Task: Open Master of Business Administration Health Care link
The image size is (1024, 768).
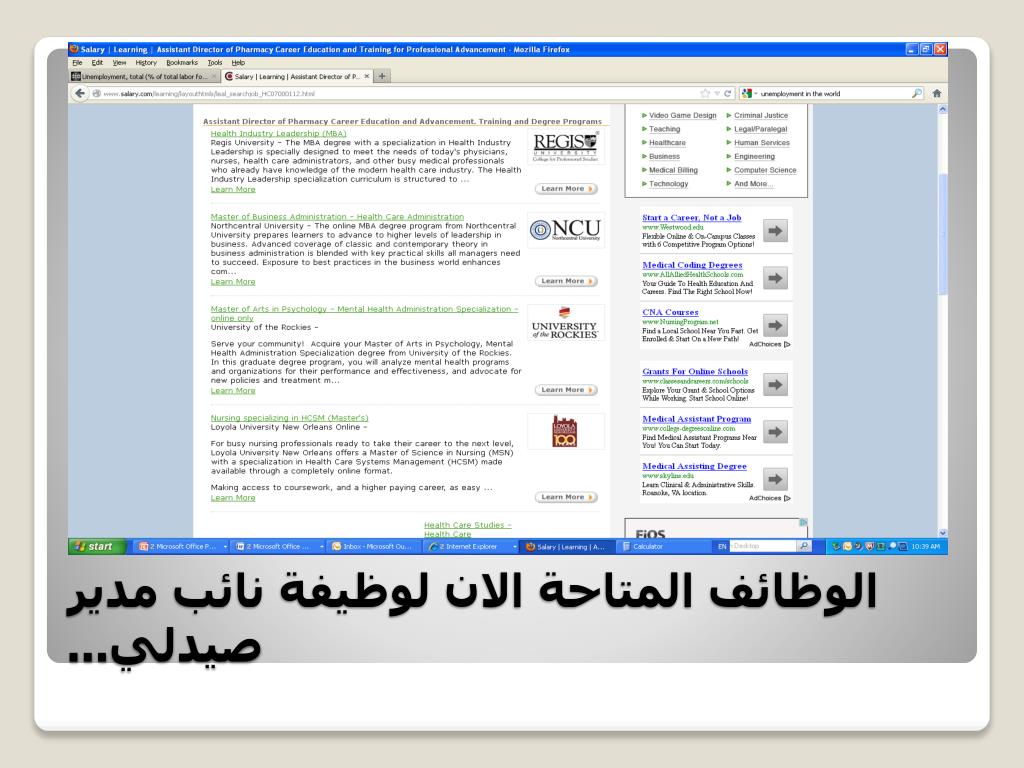Action: (337, 217)
